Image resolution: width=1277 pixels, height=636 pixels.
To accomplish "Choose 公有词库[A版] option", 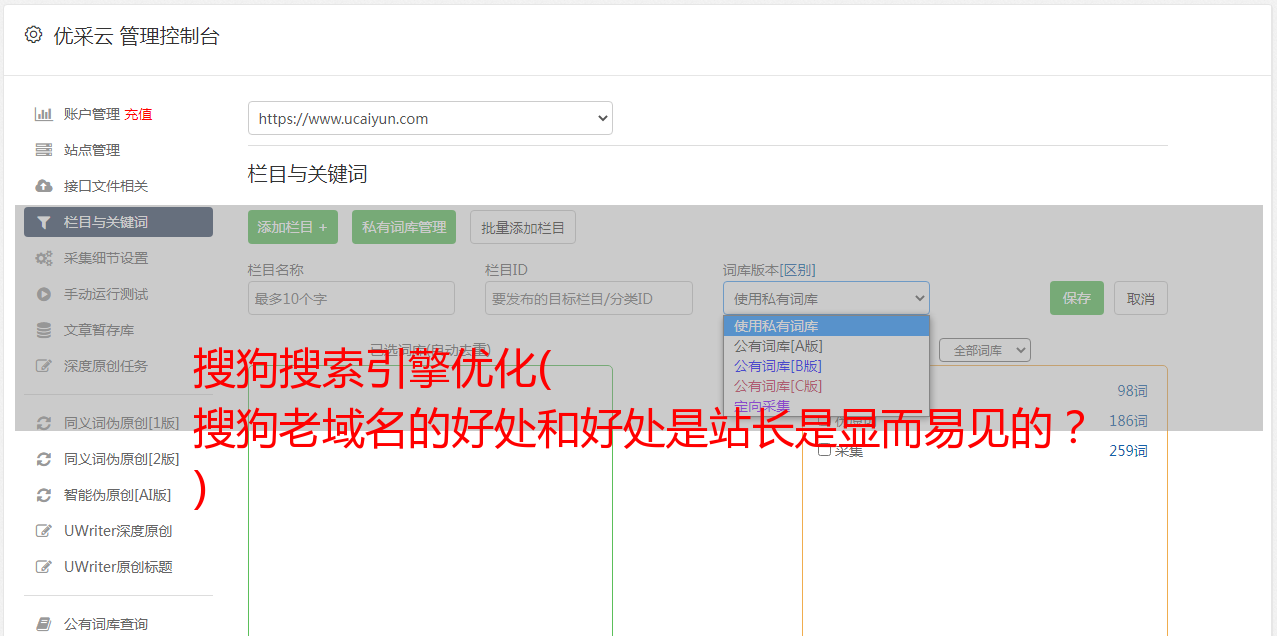I will pos(826,346).
